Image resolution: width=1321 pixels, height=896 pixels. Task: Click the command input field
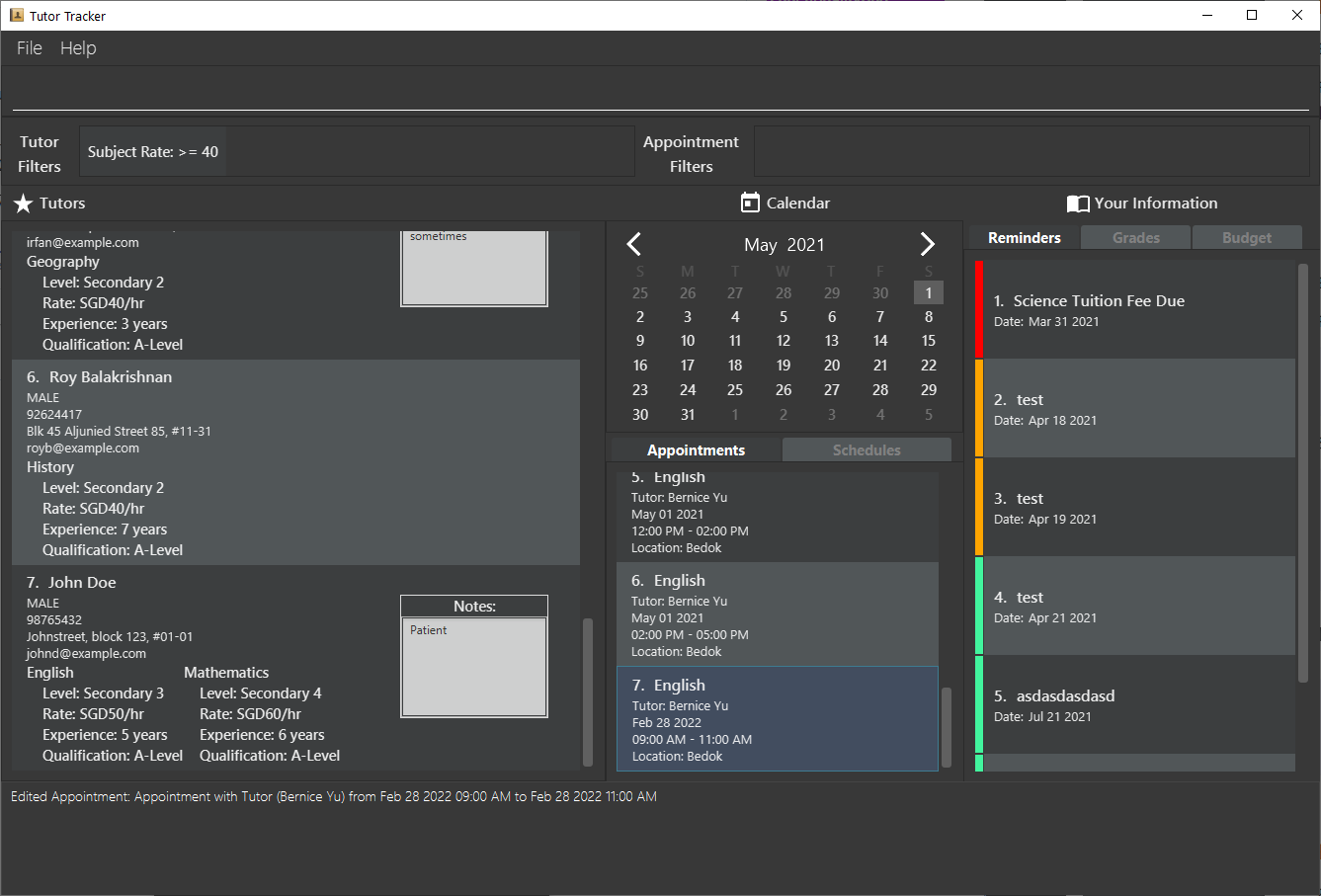point(660,92)
